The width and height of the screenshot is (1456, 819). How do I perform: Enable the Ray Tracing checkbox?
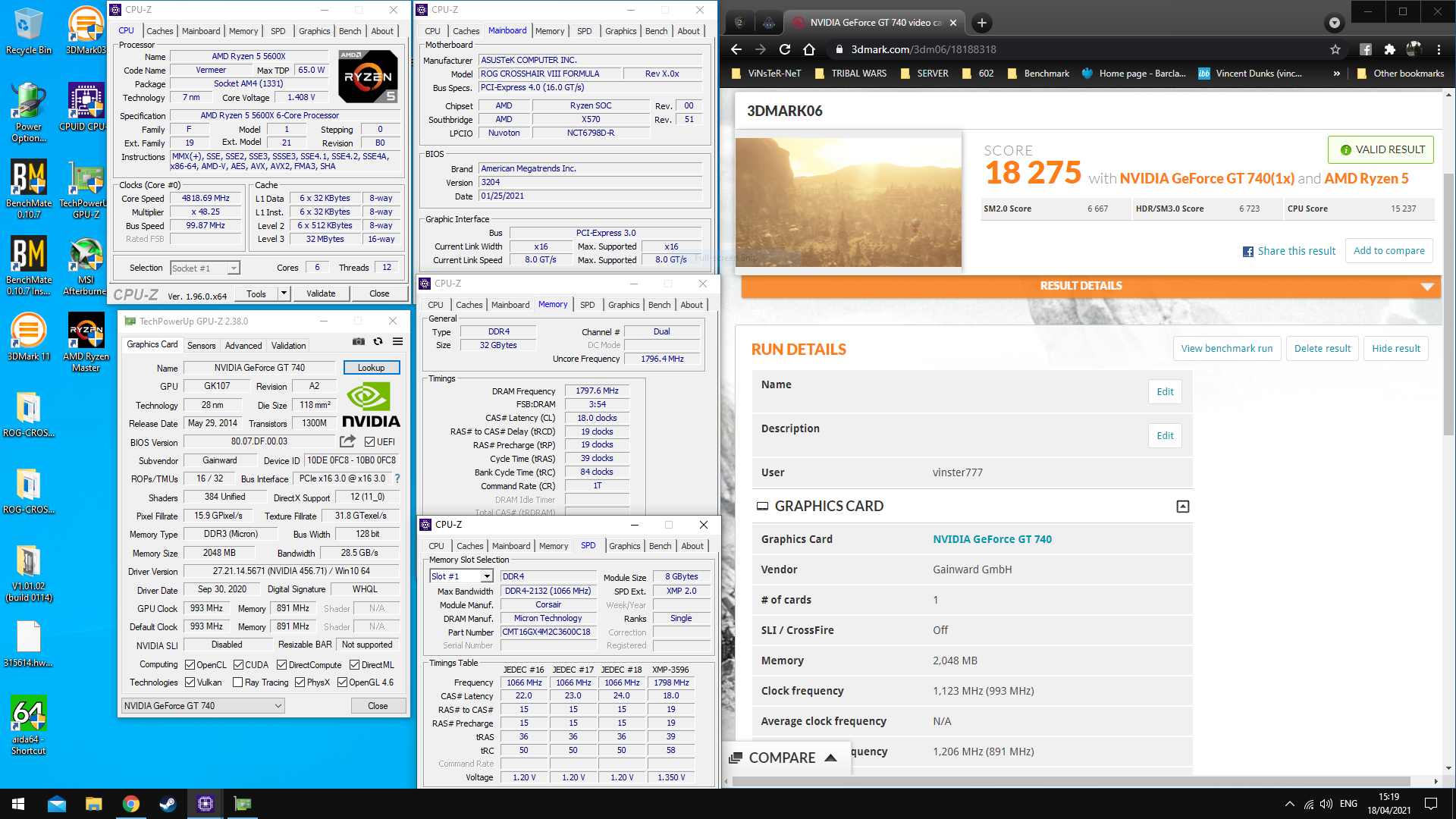click(x=237, y=682)
